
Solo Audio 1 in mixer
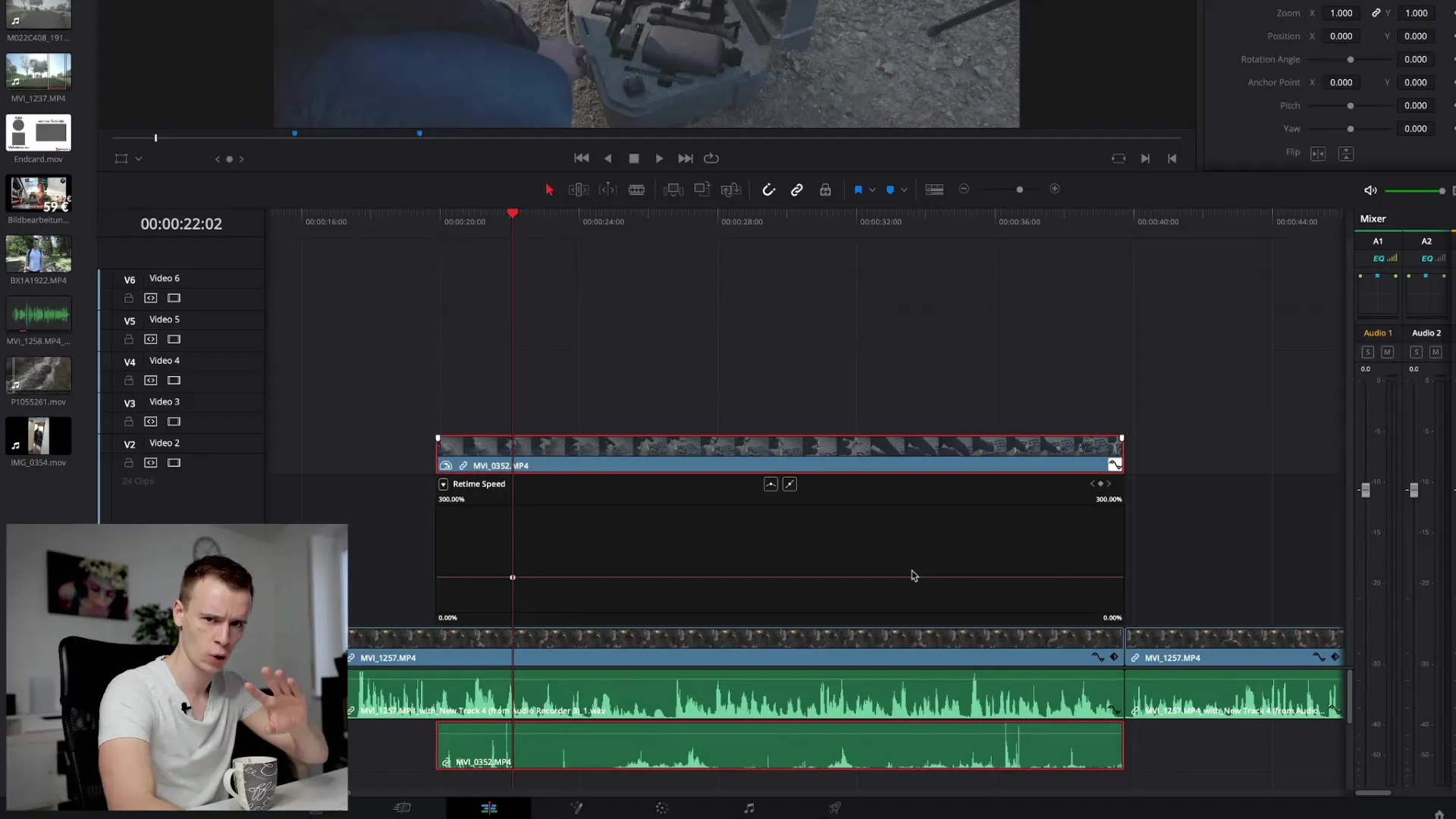point(1367,353)
